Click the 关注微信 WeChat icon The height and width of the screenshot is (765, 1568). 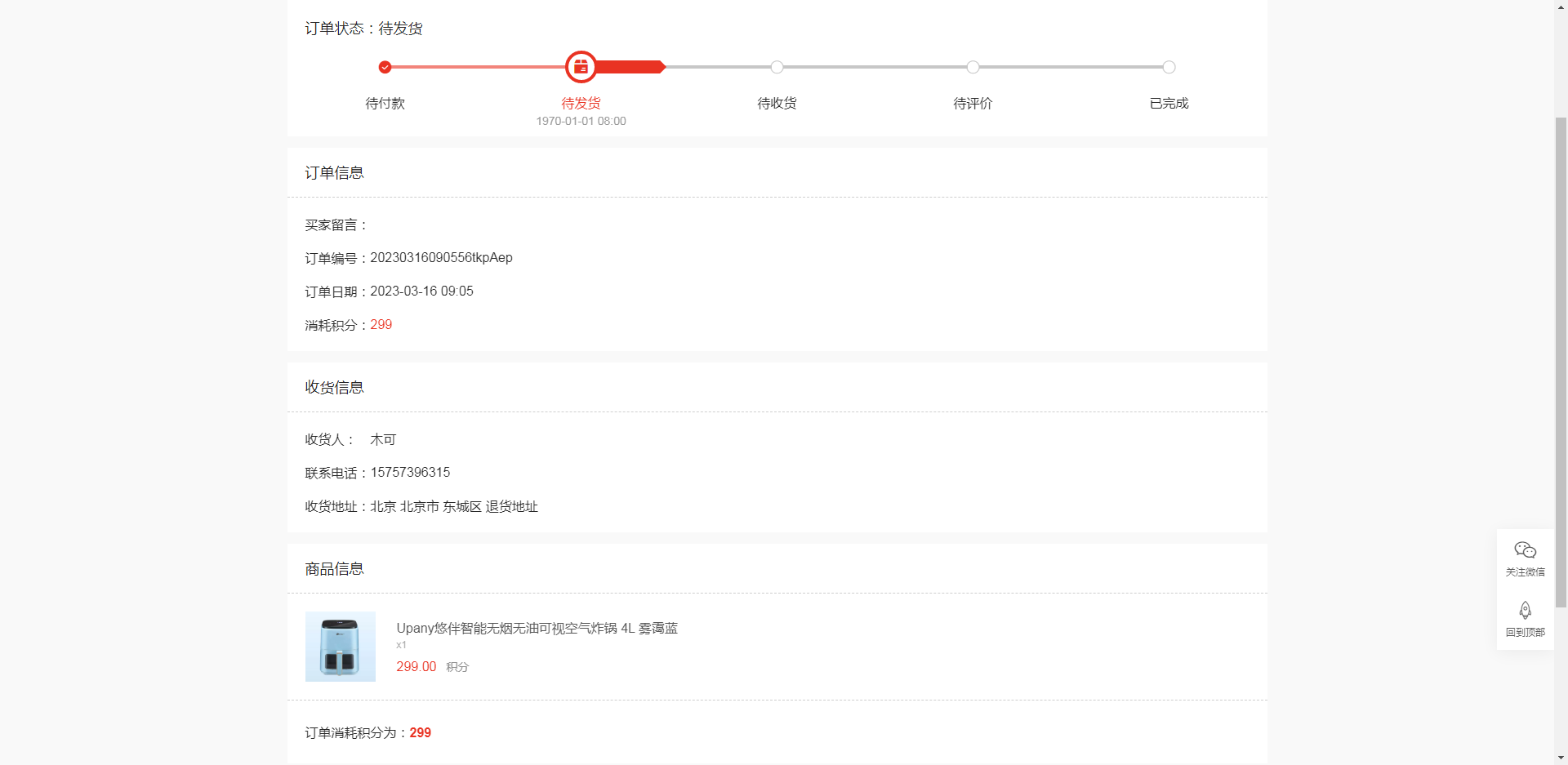click(x=1525, y=549)
